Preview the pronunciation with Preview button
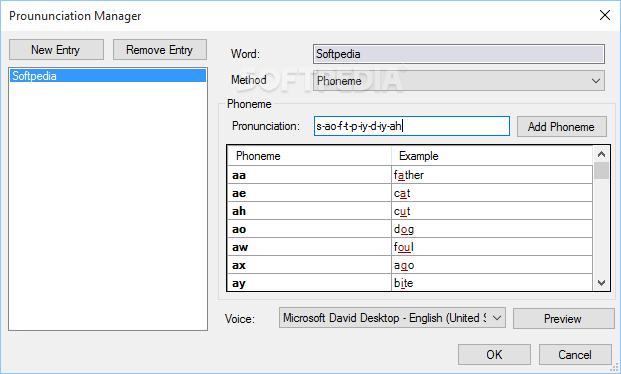 coord(563,319)
